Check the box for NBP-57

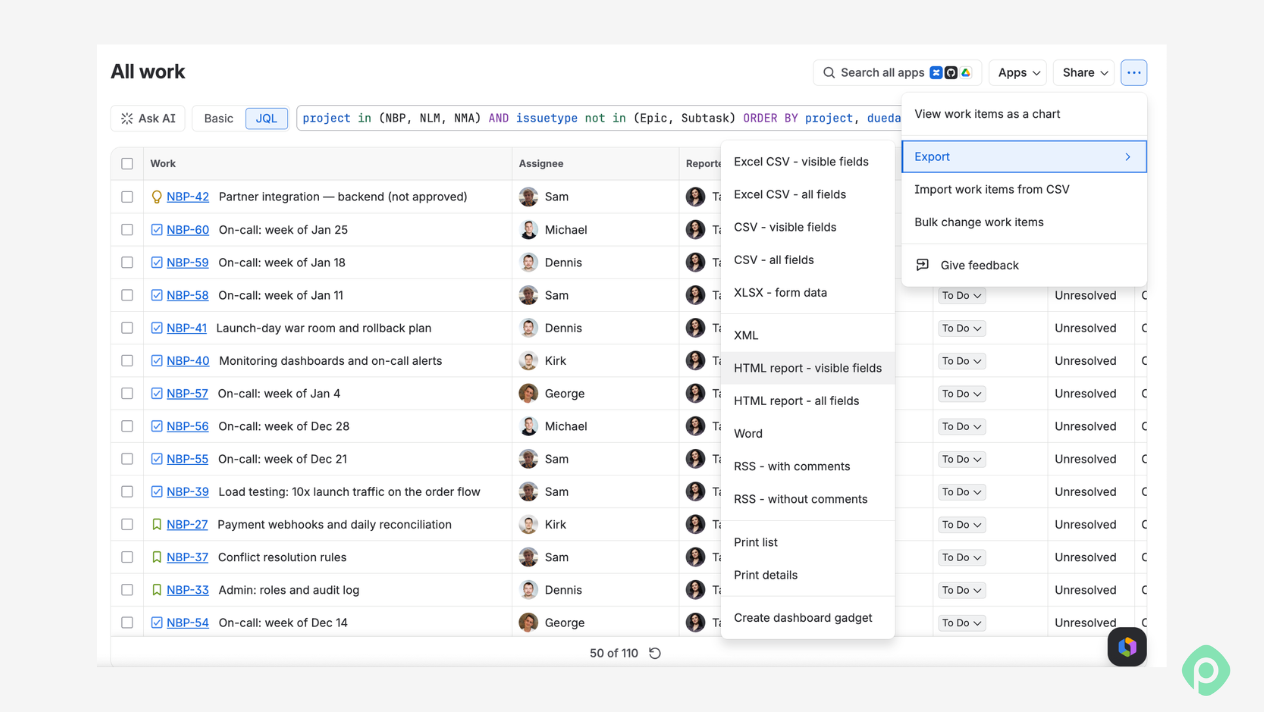click(x=127, y=393)
